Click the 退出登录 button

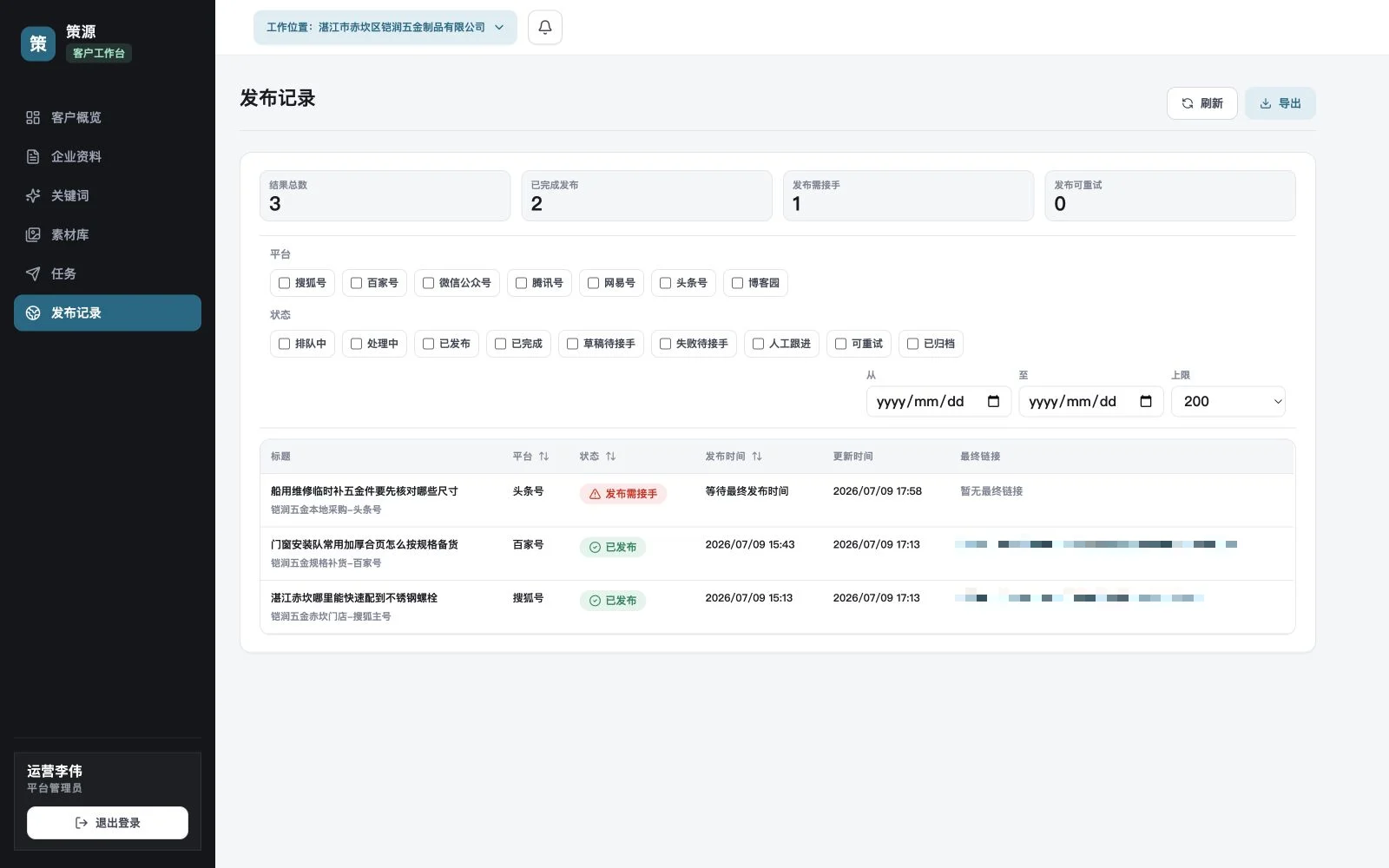tap(108, 823)
